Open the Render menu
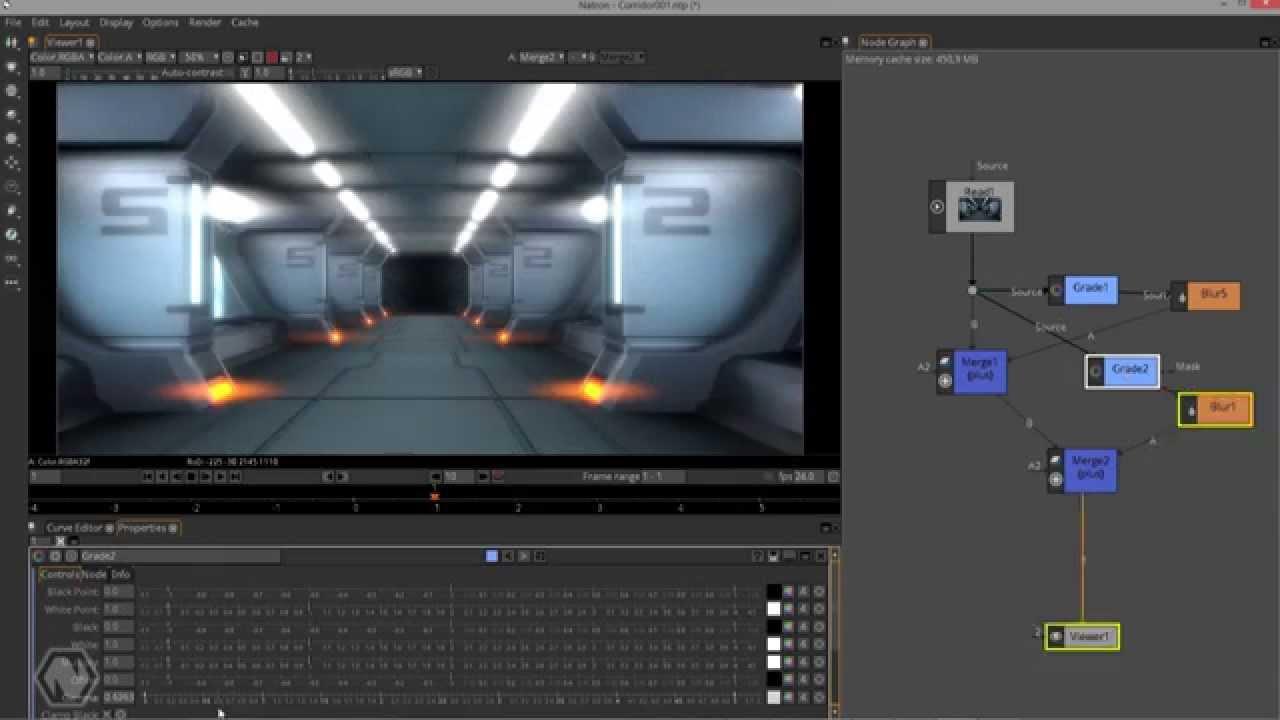 204,22
